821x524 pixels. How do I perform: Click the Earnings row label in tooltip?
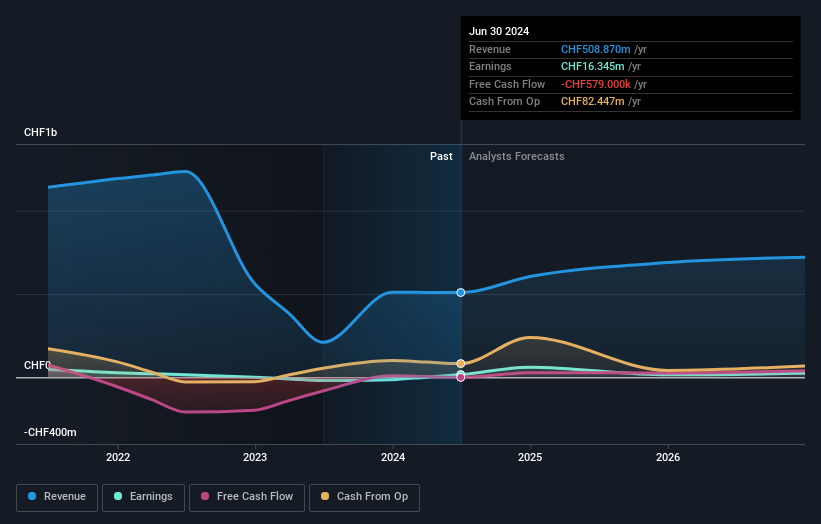(490, 66)
